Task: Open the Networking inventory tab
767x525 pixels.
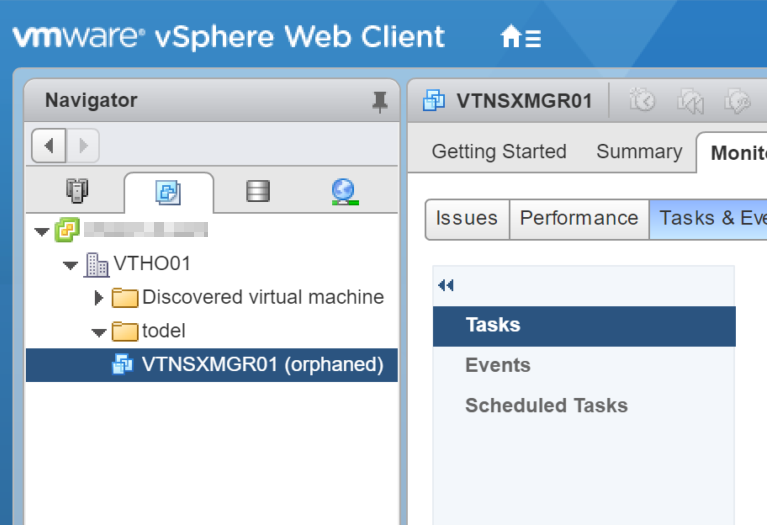Action: click(344, 191)
